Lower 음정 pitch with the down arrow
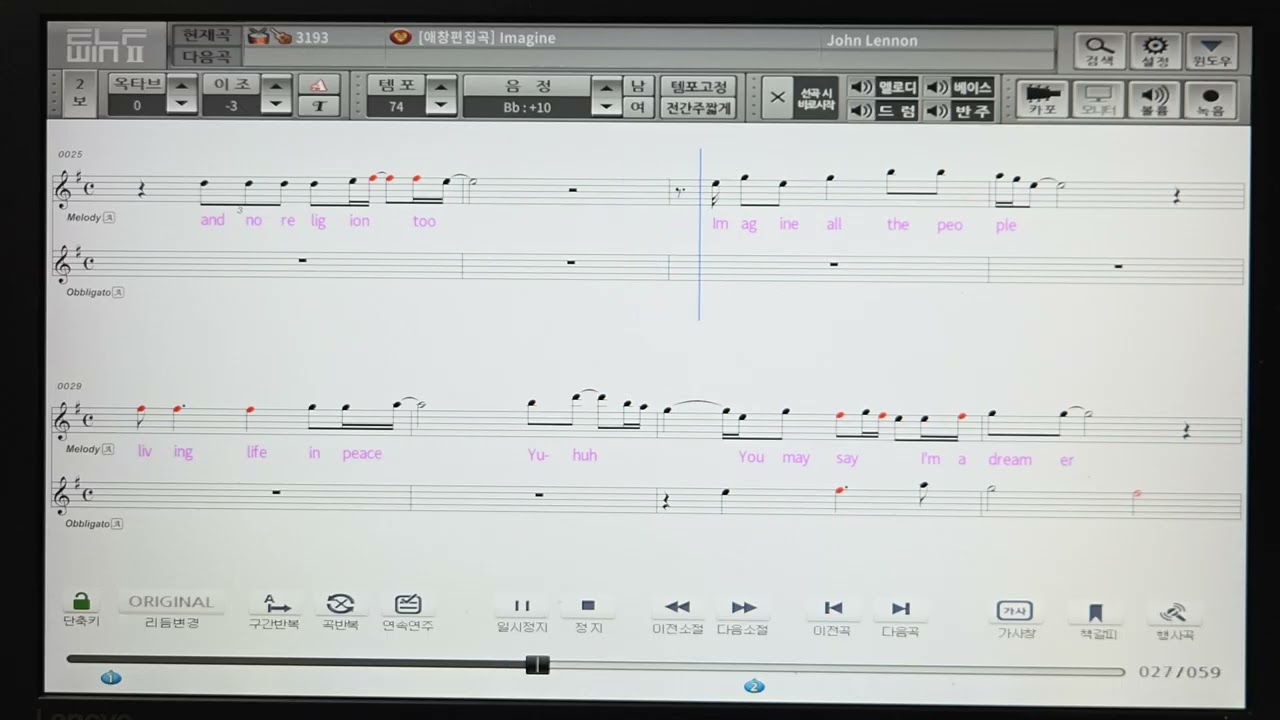 [606, 107]
